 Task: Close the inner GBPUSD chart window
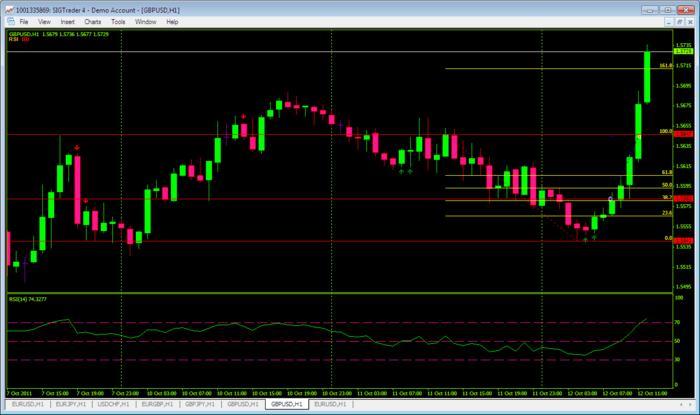(690, 21)
